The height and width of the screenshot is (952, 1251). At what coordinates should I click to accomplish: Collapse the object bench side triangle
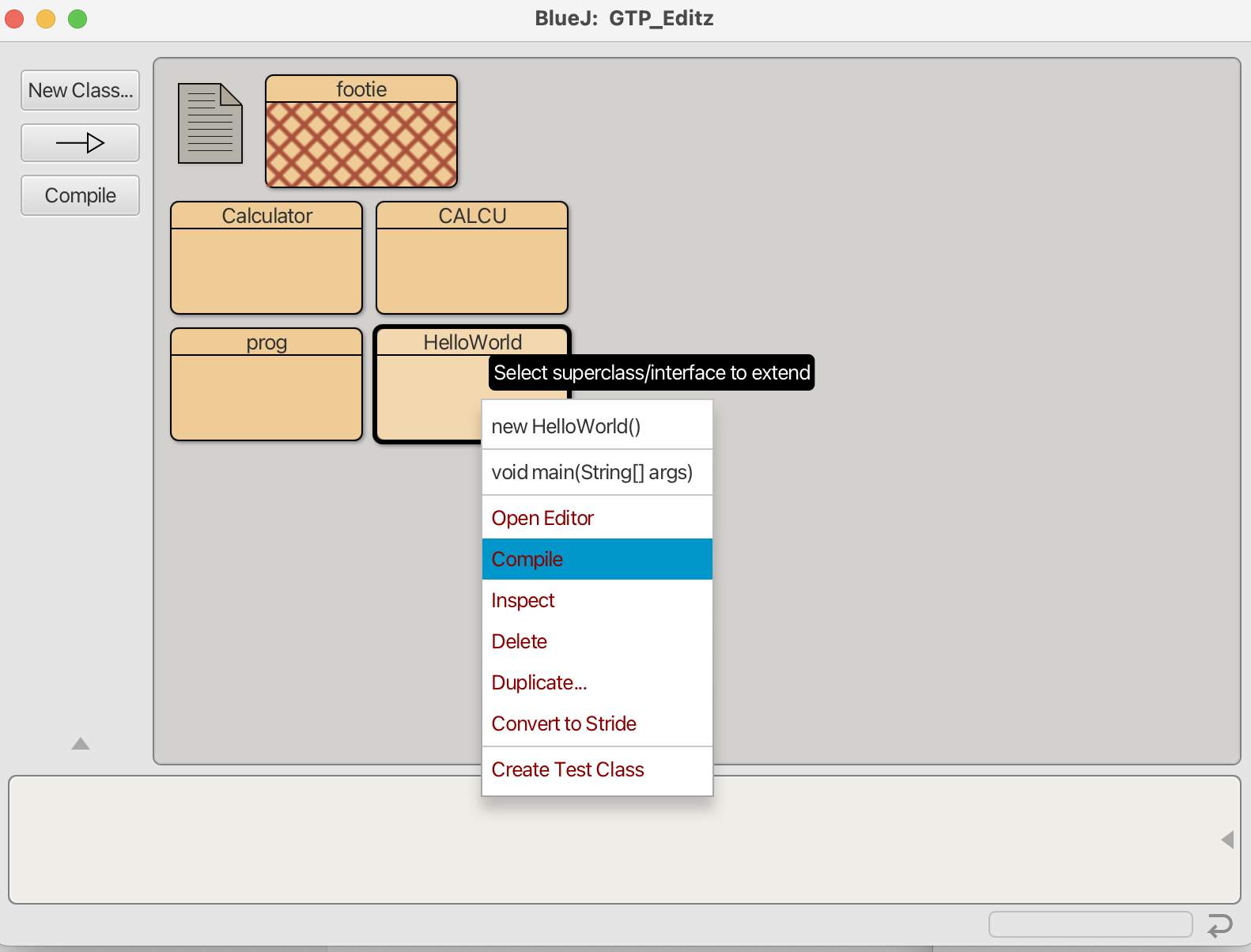pos(1227,840)
